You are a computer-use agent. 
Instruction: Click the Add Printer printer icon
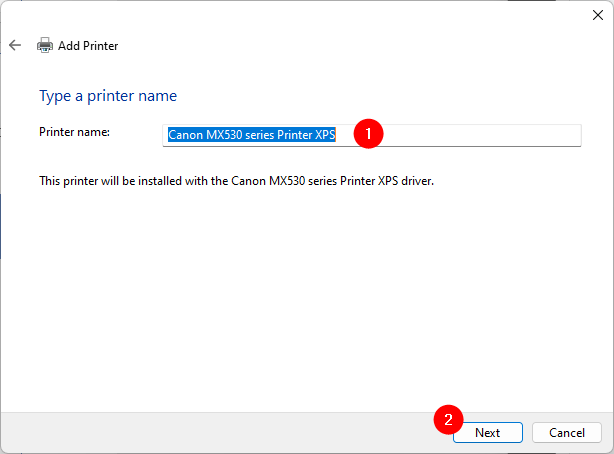click(45, 45)
